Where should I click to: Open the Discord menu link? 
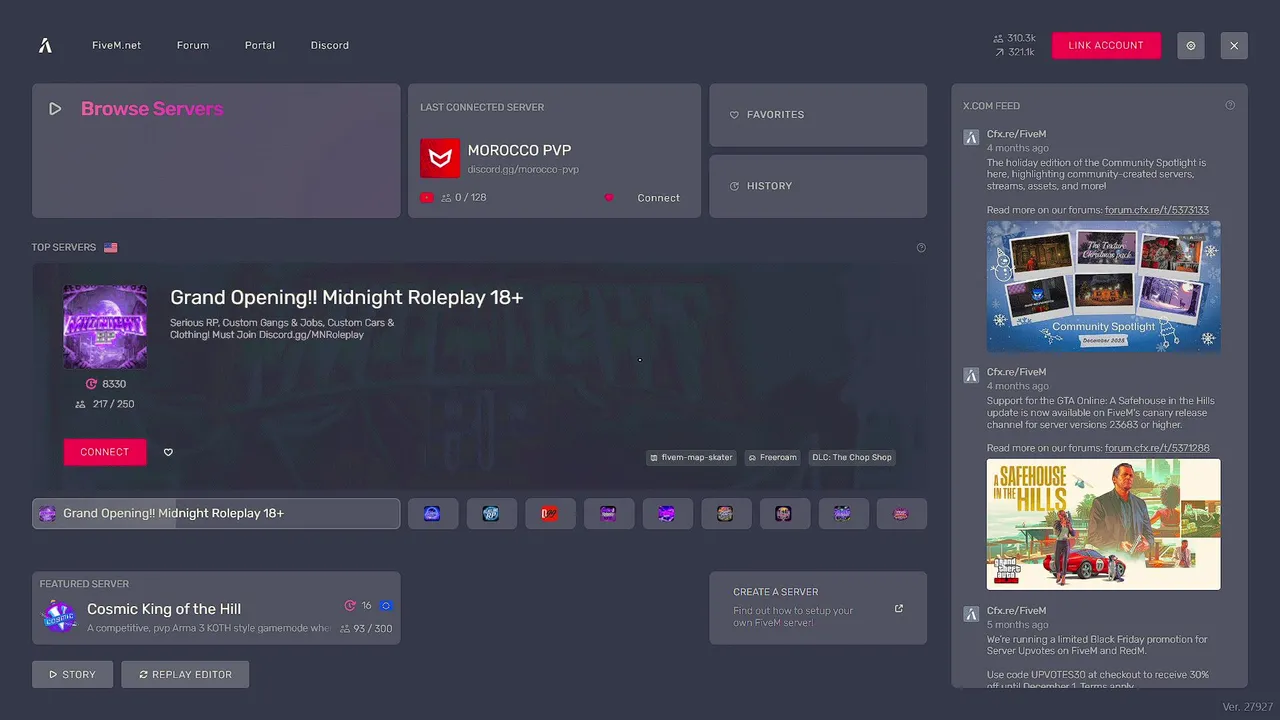pyautogui.click(x=330, y=45)
